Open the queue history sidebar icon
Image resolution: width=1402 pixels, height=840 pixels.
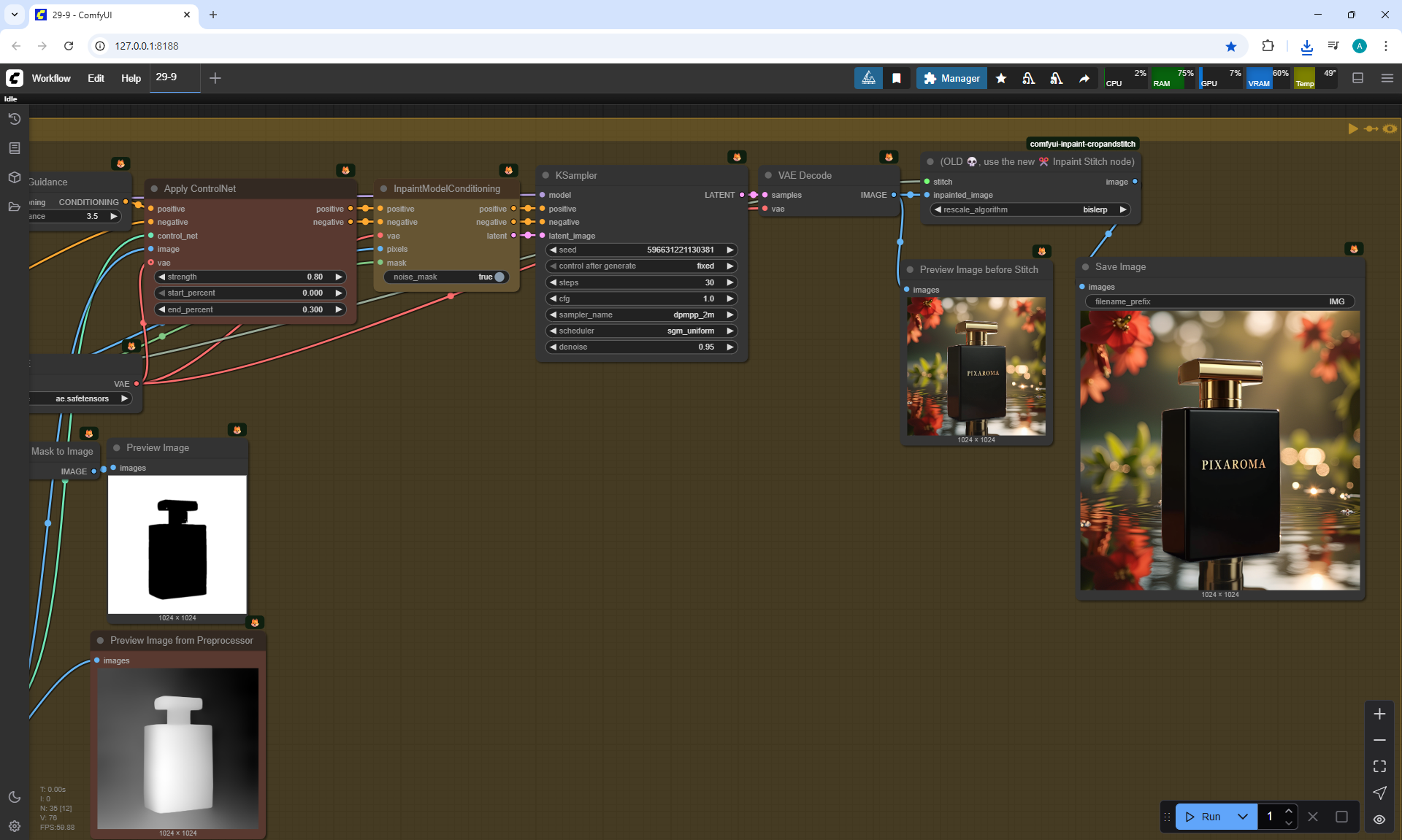coord(14,119)
